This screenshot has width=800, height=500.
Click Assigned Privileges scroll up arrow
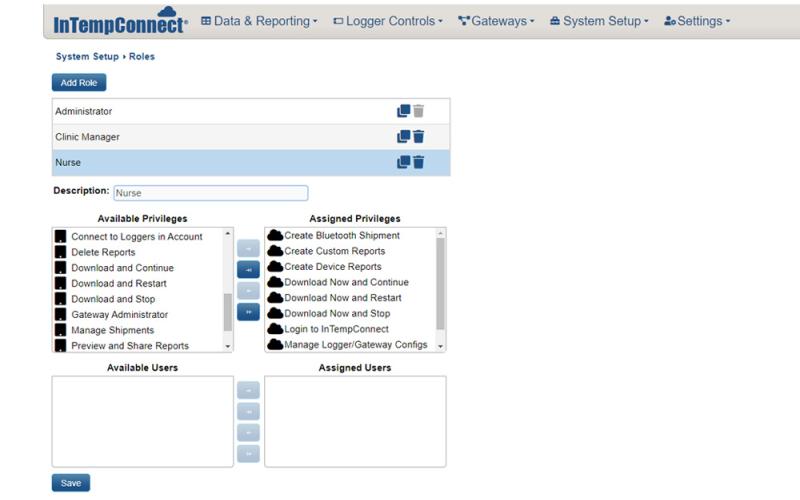coord(440,233)
